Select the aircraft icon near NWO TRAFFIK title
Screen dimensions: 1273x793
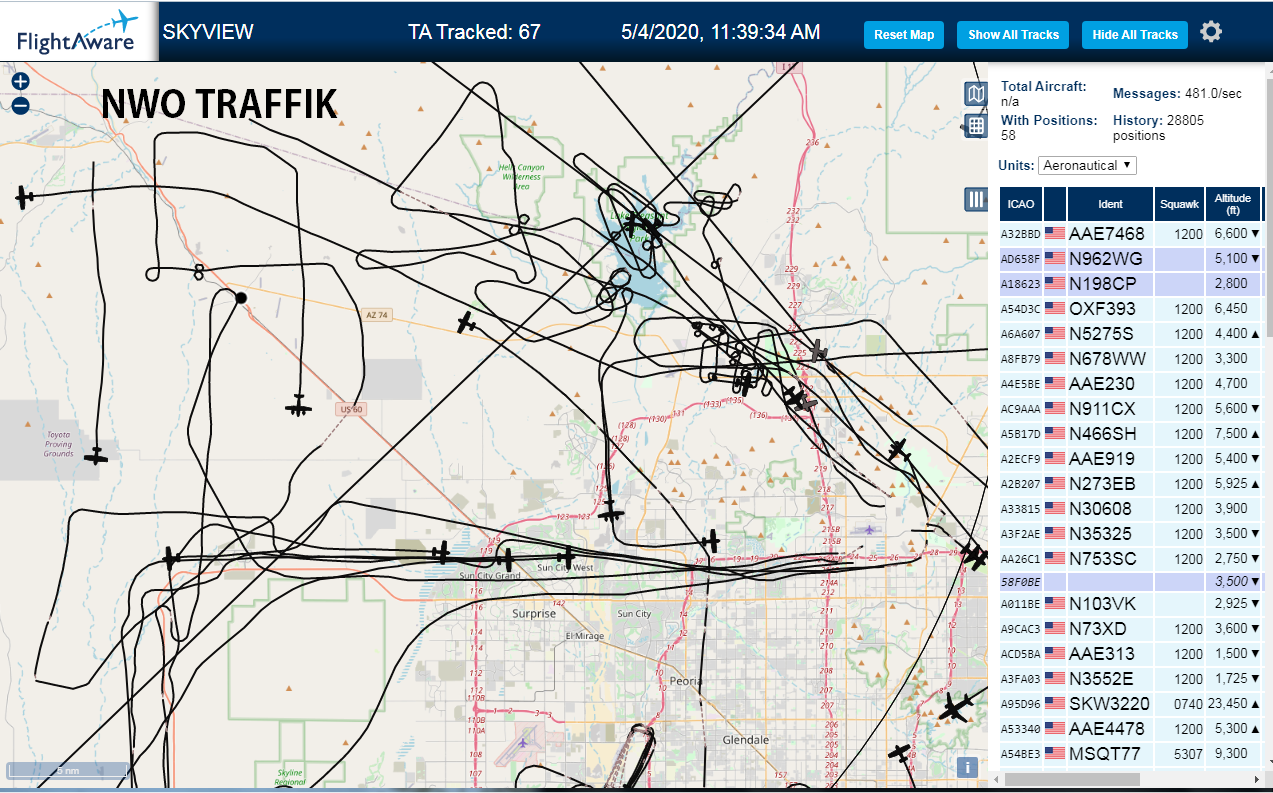point(25,198)
